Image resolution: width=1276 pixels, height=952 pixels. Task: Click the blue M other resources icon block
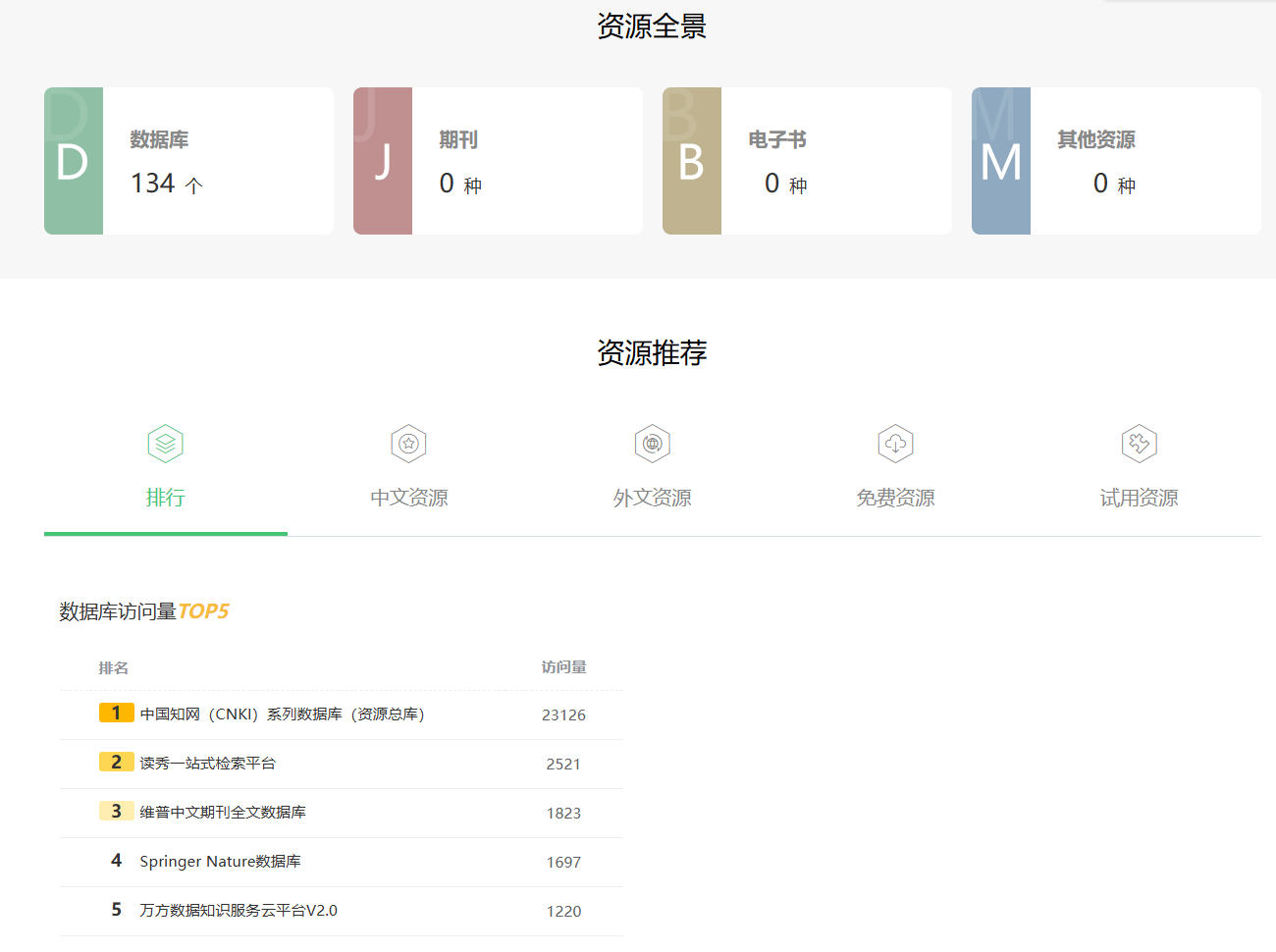coord(1001,161)
